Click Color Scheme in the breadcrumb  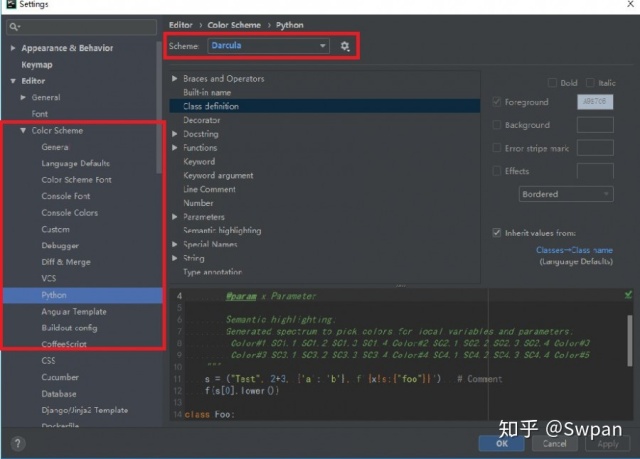(x=234, y=25)
